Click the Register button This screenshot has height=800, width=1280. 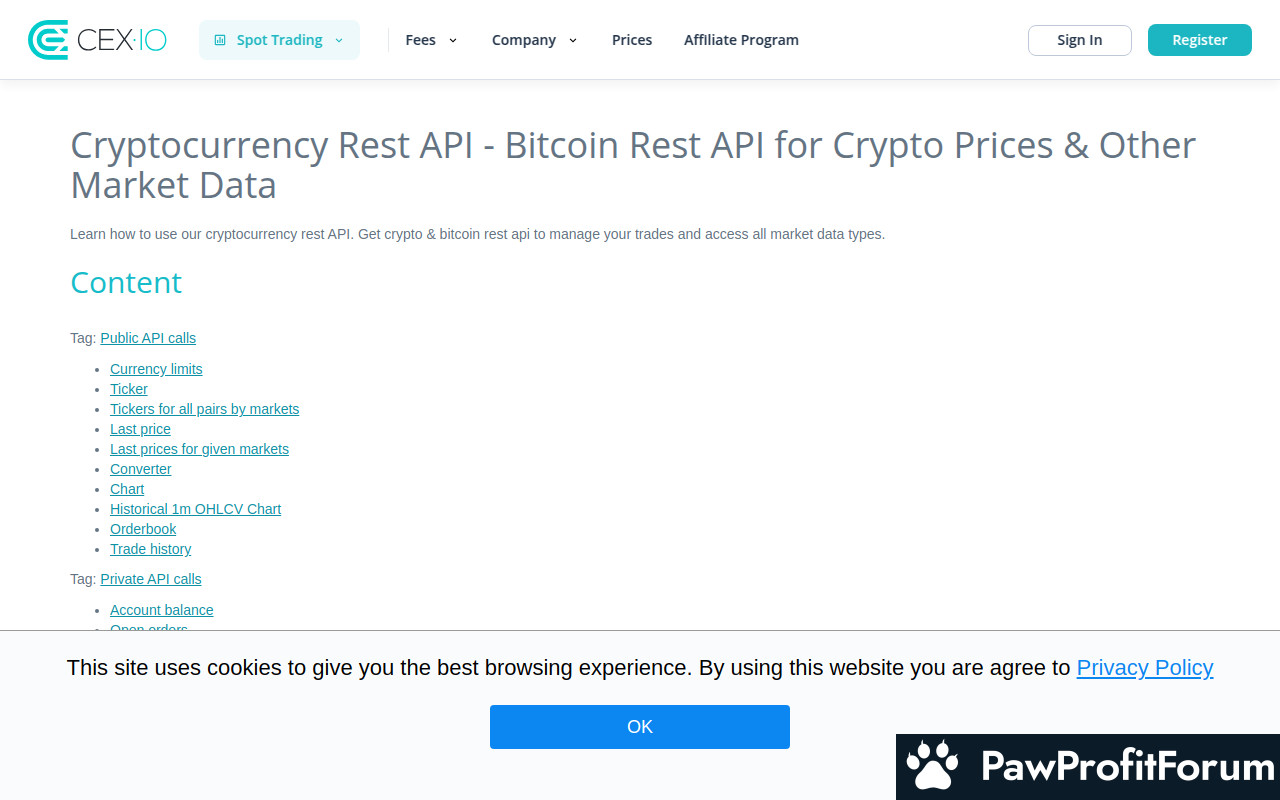coord(1200,40)
